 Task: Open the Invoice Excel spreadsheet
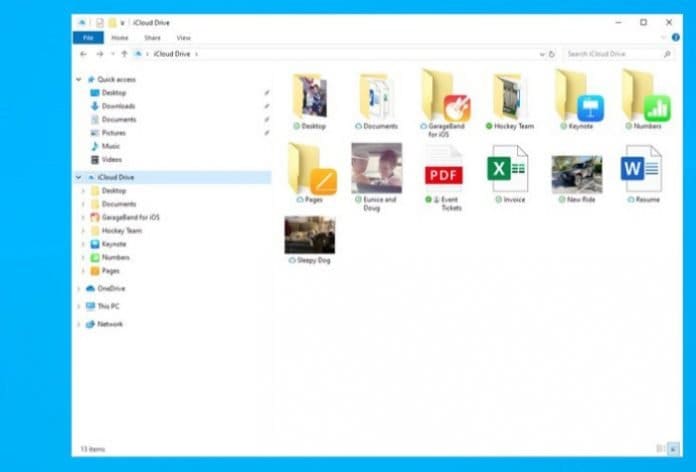[508, 170]
